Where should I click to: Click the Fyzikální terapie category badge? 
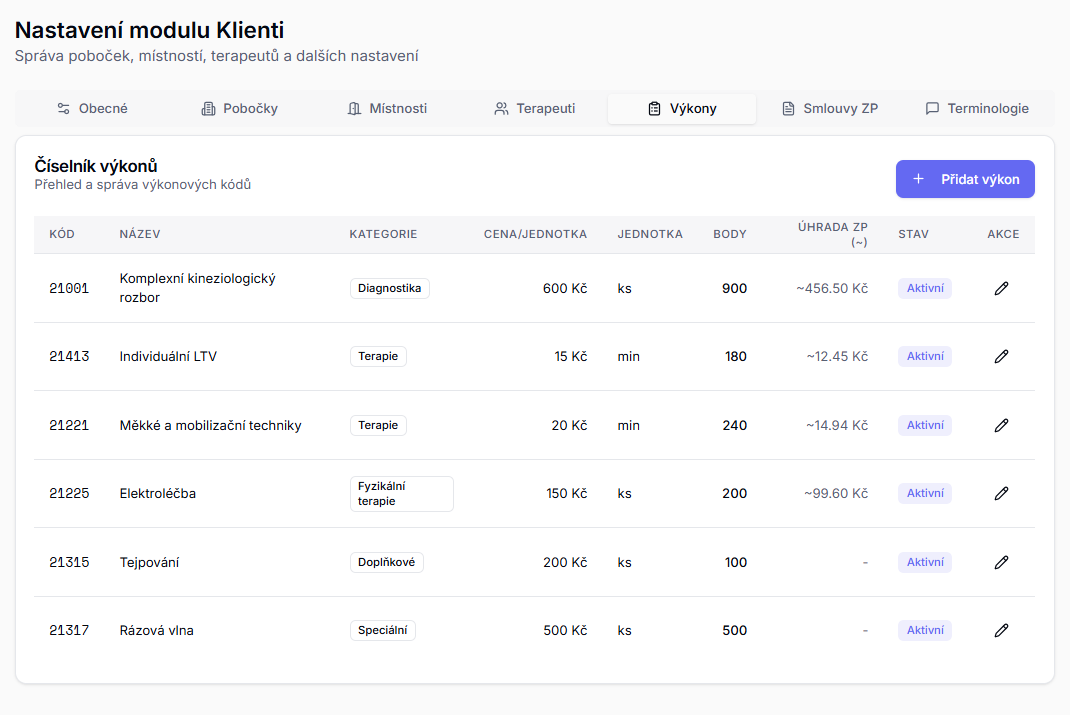tap(401, 493)
